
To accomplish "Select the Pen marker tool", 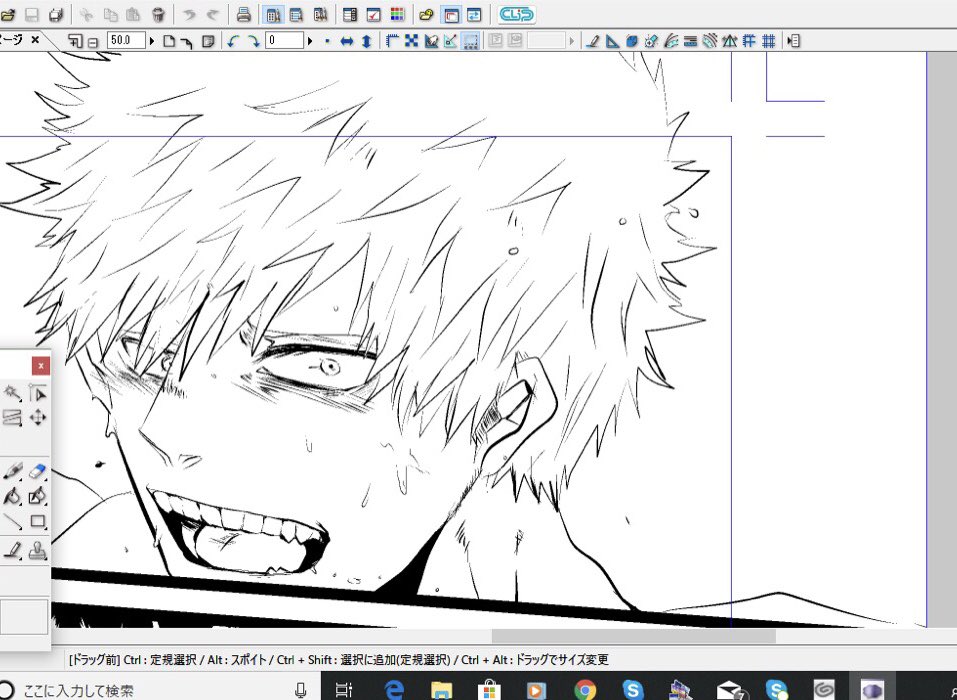I will pos(12,471).
